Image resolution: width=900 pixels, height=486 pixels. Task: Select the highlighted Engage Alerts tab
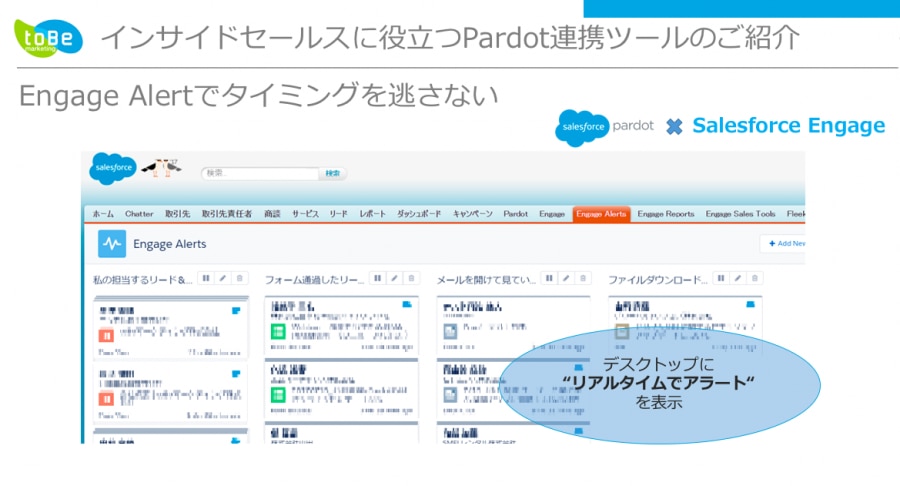[x=601, y=214]
